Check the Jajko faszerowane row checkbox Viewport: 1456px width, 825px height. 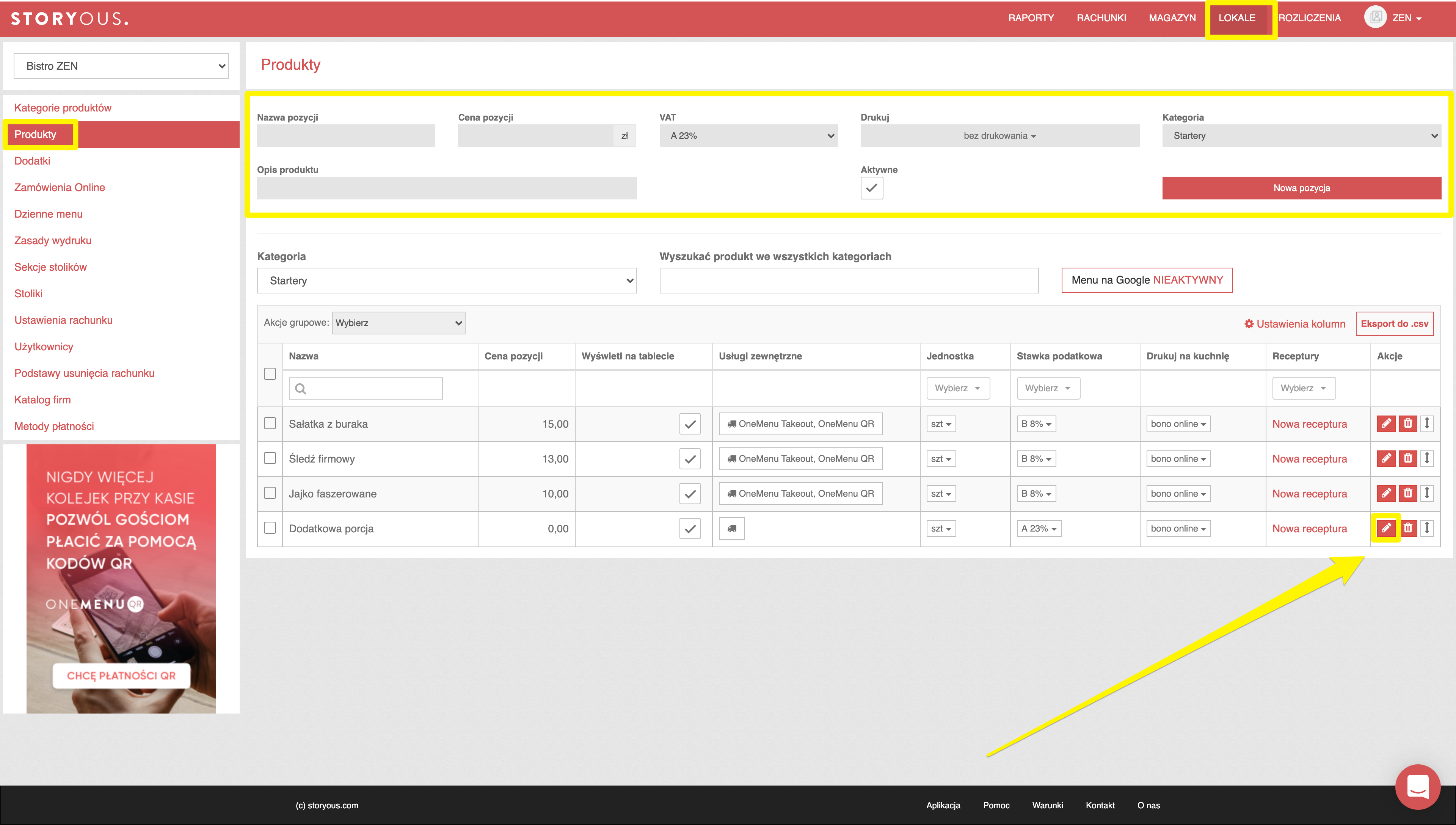pos(270,493)
